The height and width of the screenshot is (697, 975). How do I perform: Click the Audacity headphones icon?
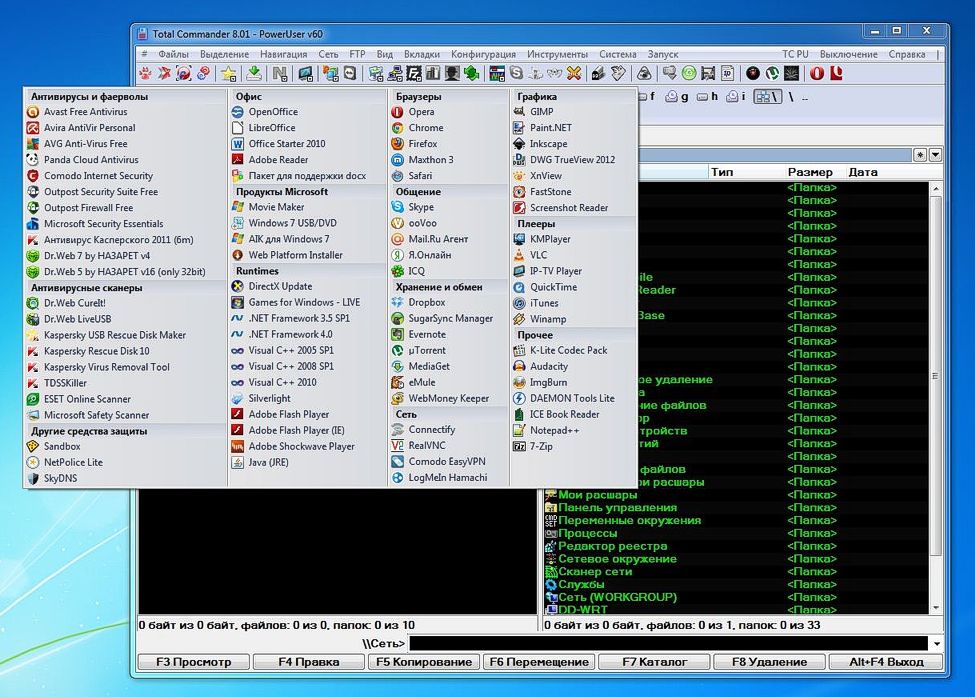tap(519, 366)
